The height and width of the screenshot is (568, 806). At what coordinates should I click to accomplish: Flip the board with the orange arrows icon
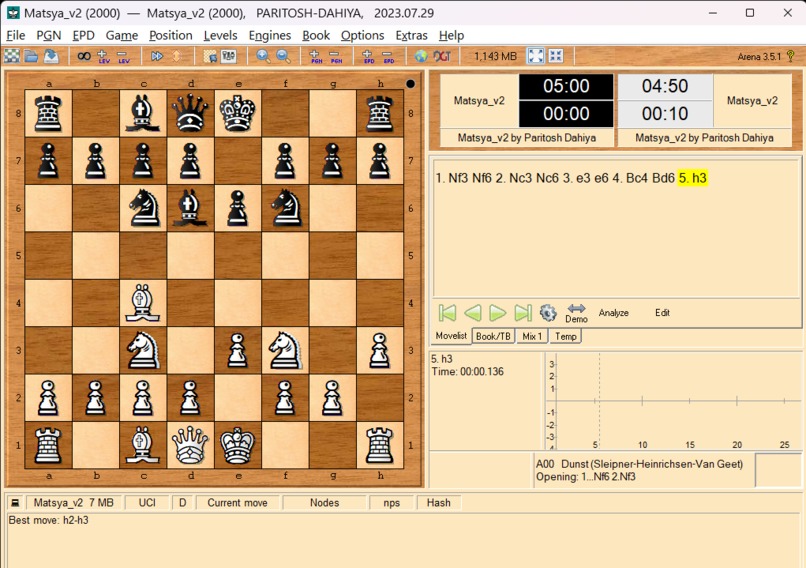tap(176, 56)
